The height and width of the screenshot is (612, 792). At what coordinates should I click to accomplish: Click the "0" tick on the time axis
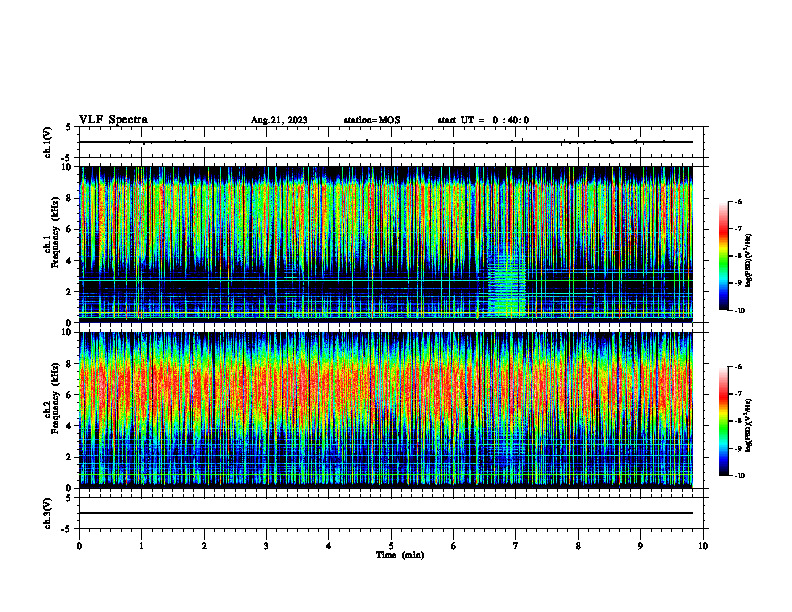click(x=79, y=546)
